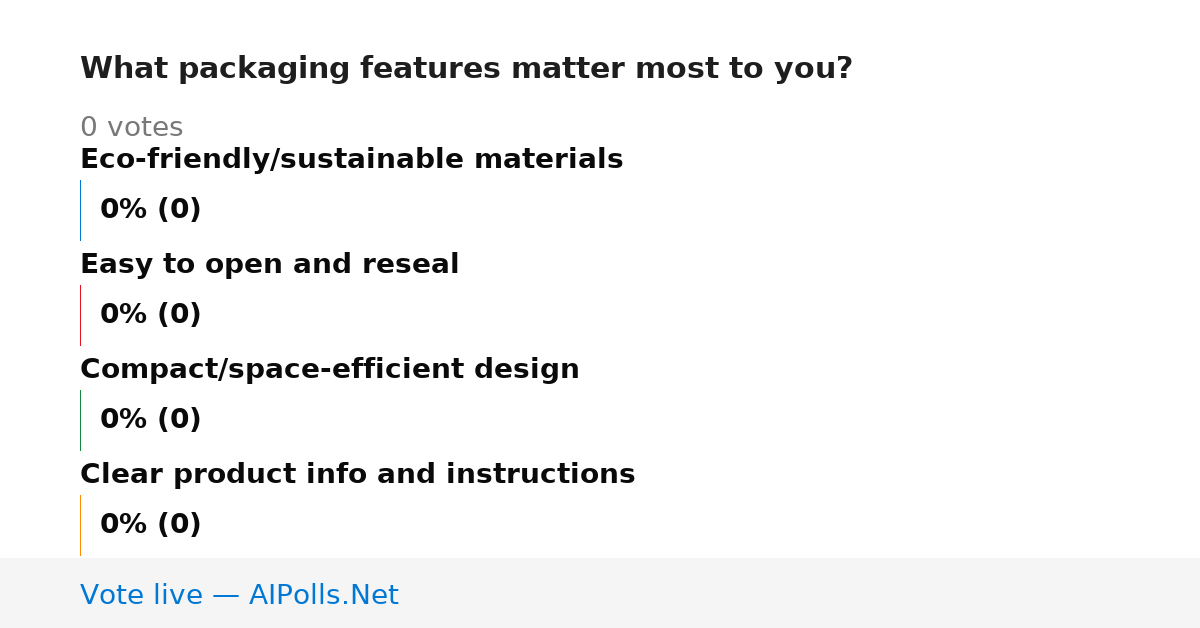Open the Vote live — AIPolls.Net link
The image size is (1200, 628).
pyautogui.click(x=239, y=595)
